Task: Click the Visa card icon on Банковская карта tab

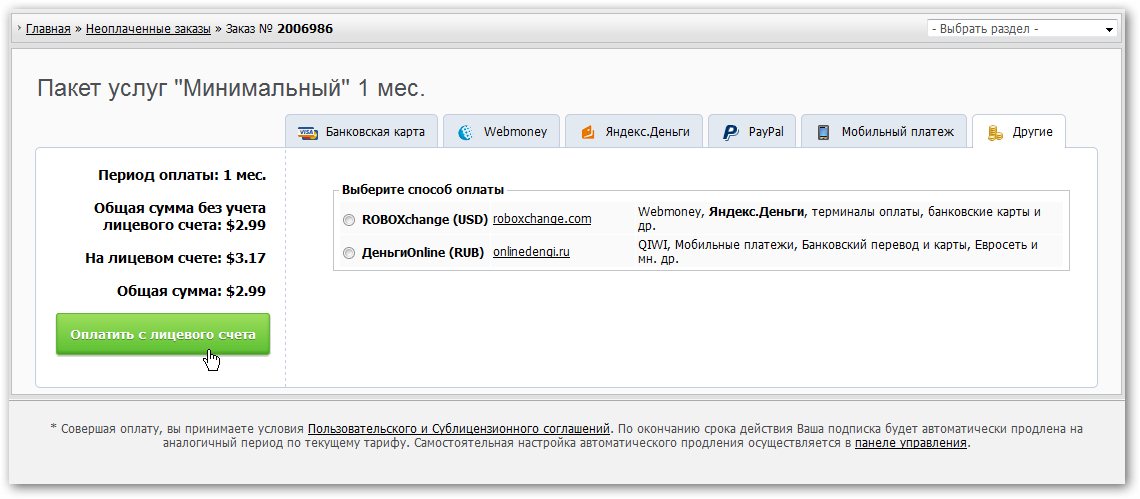Action: (308, 133)
